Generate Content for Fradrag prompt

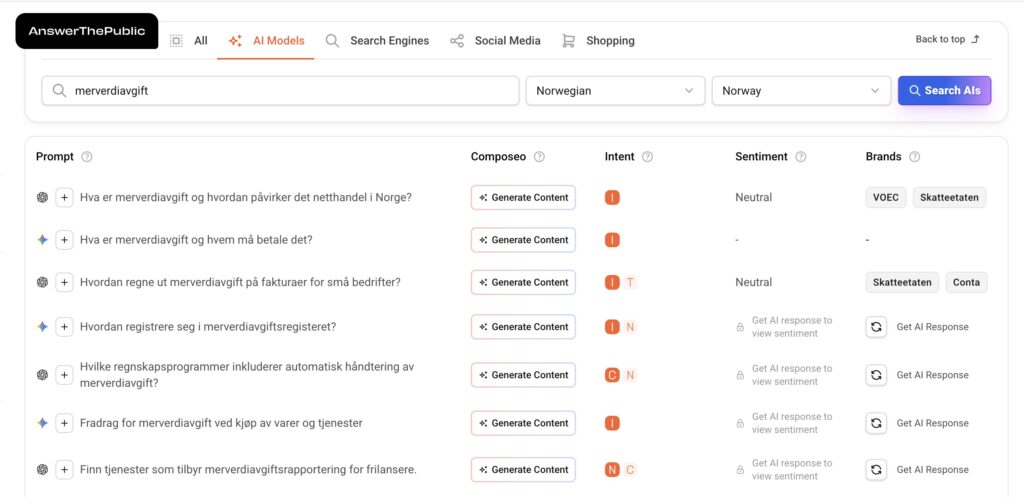[x=523, y=423]
